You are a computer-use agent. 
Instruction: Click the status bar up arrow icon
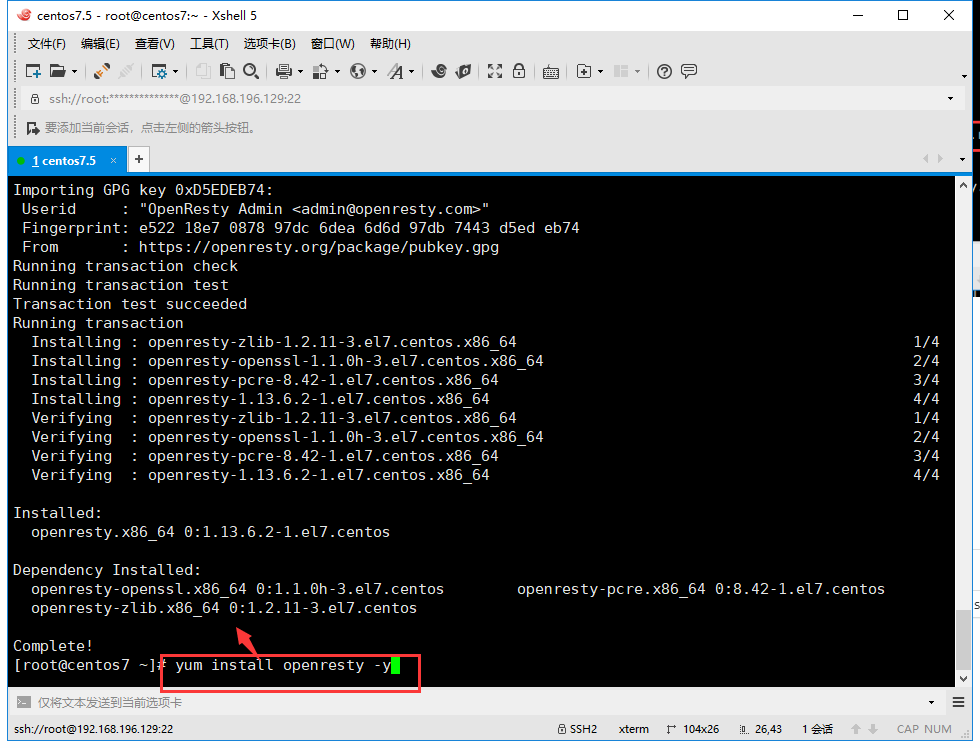click(x=856, y=729)
